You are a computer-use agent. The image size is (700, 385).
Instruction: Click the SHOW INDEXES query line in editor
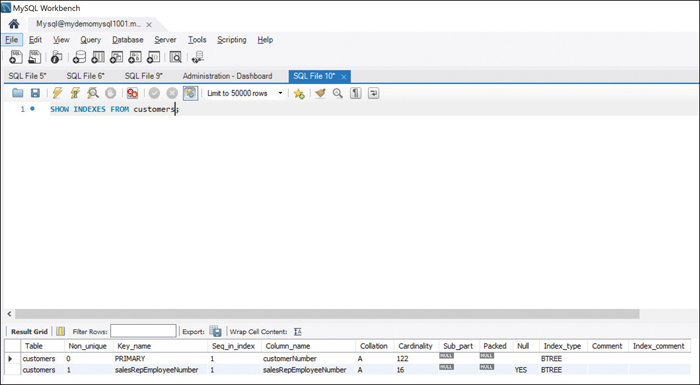114,109
